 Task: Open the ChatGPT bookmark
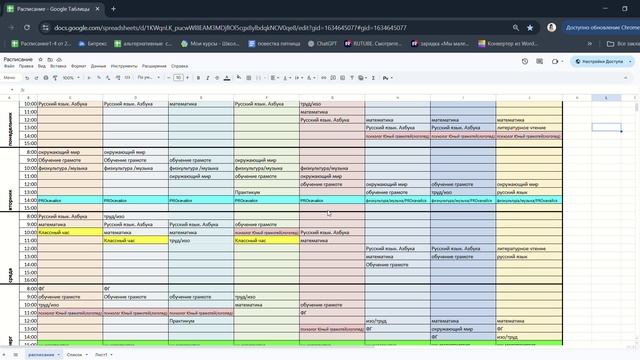coord(322,43)
